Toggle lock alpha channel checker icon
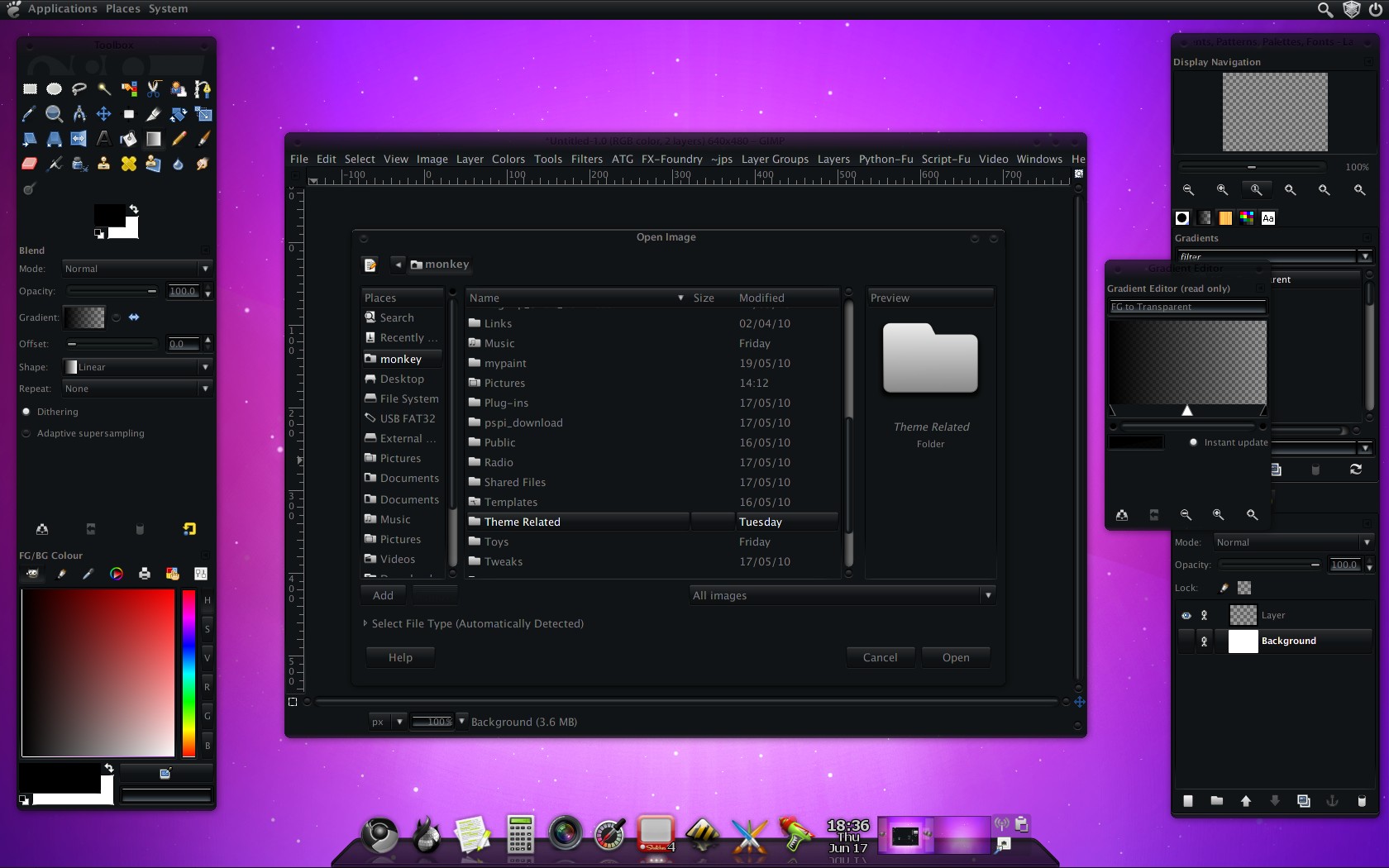Image resolution: width=1389 pixels, height=868 pixels. click(x=1244, y=588)
